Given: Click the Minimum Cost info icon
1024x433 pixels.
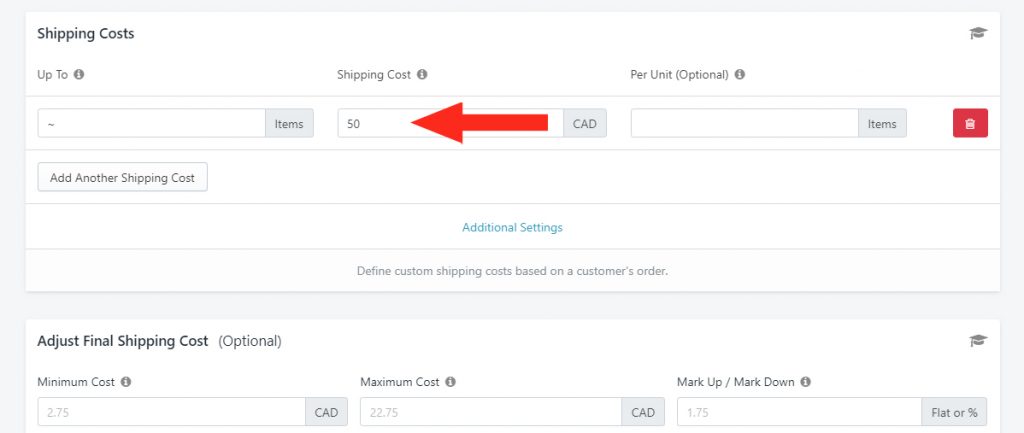Looking at the screenshot, I should coord(126,381).
